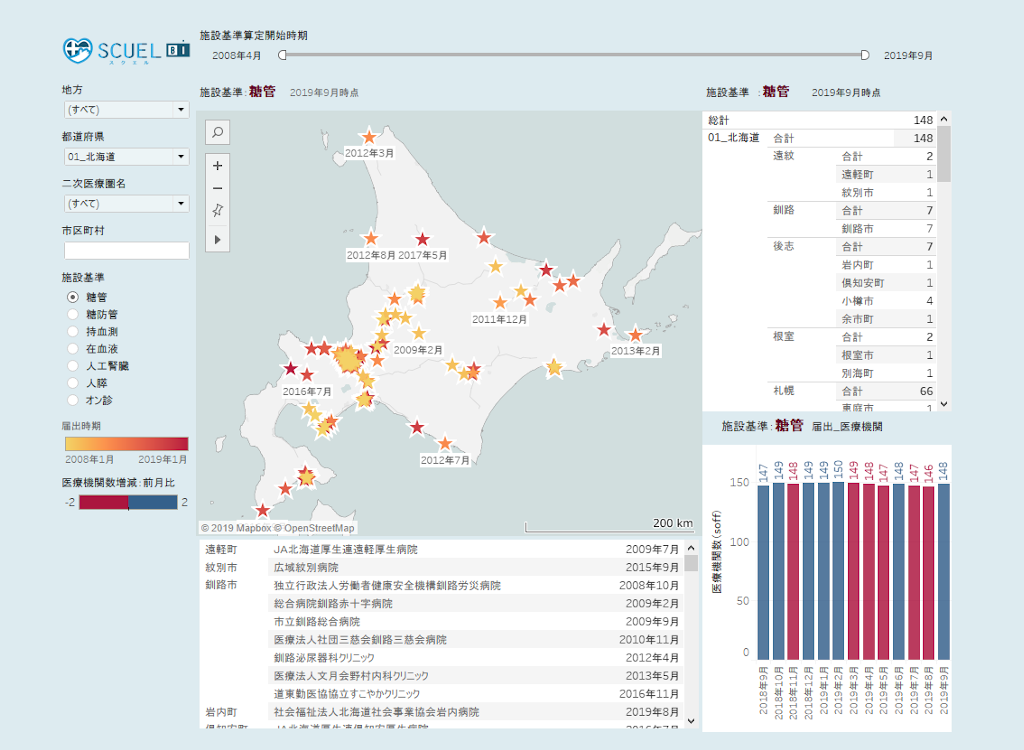Click the 小樽市 row in the summary table
1024x750 pixels.
(859, 300)
